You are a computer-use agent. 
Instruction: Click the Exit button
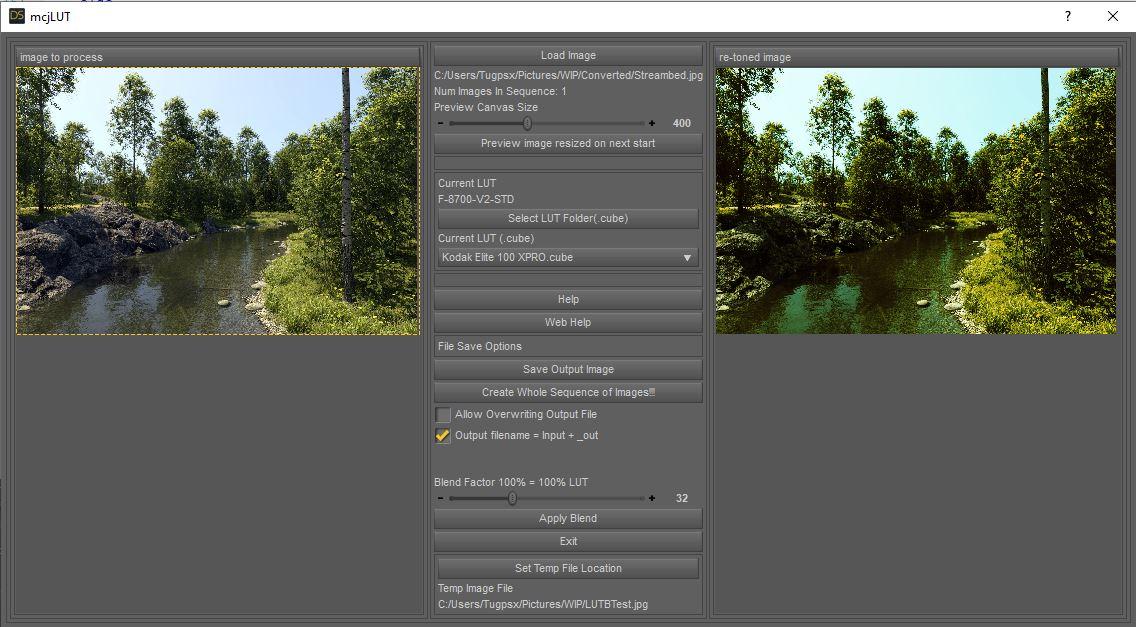tap(568, 541)
